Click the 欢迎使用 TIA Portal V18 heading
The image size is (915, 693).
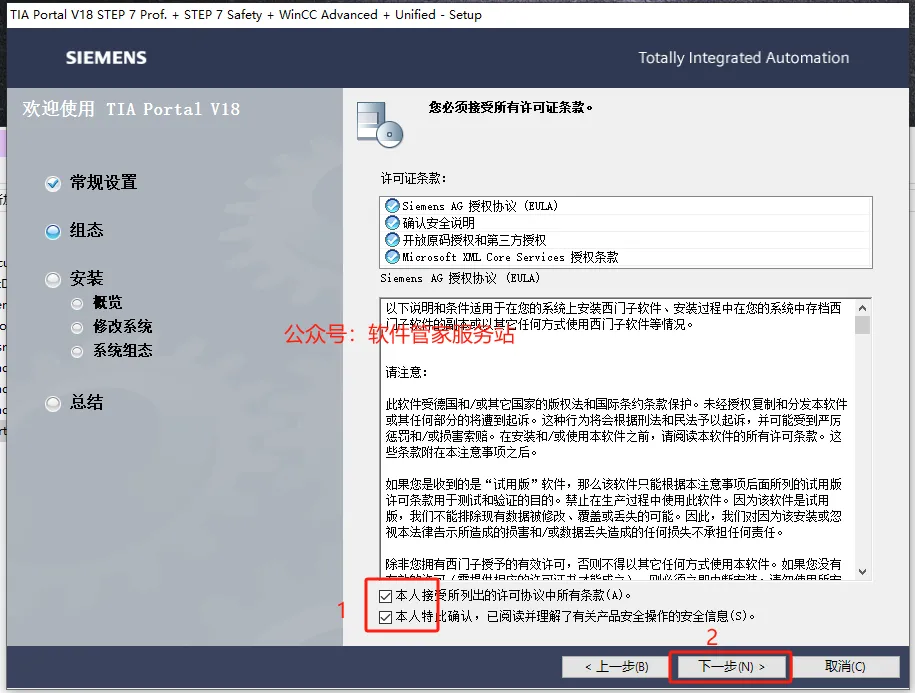(131, 109)
